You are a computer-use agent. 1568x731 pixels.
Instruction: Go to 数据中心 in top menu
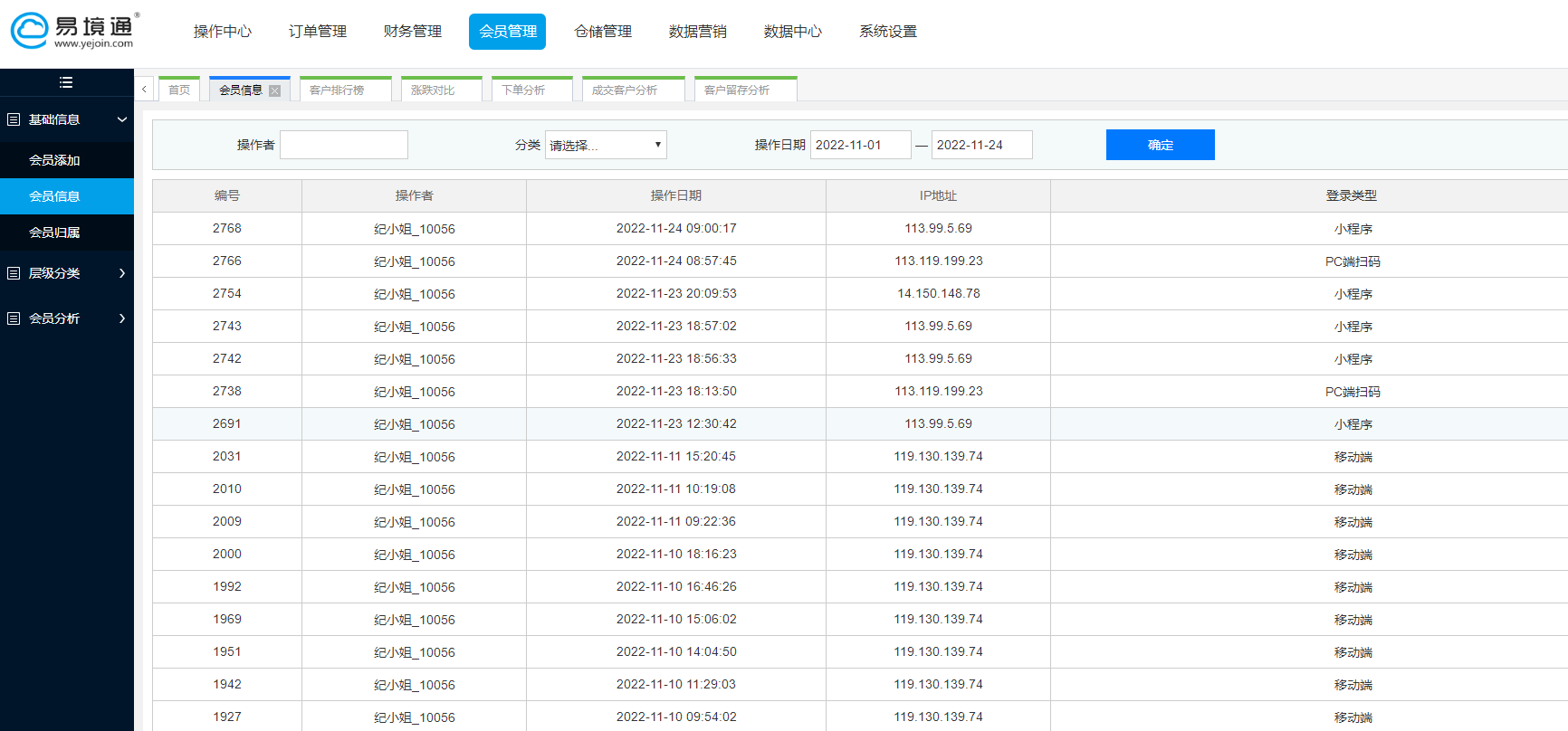[792, 32]
